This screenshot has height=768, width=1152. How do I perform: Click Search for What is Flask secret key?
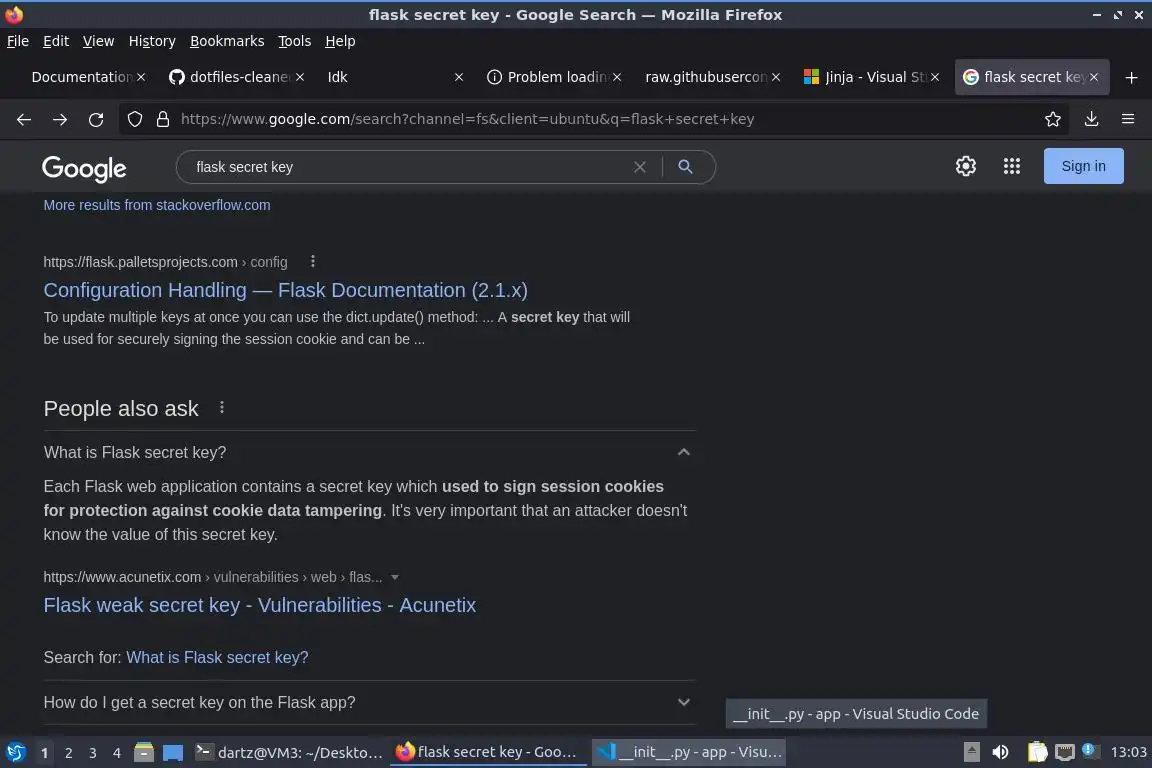click(217, 658)
